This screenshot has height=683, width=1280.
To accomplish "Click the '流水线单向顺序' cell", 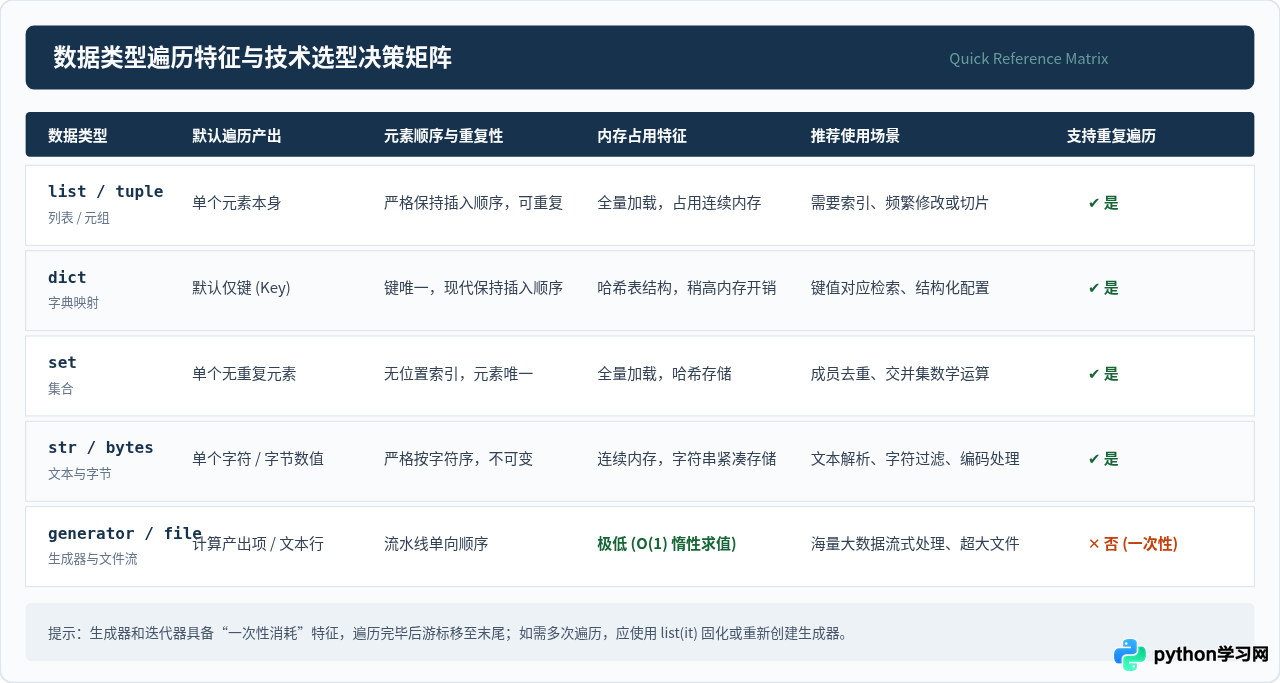I will [x=436, y=544].
